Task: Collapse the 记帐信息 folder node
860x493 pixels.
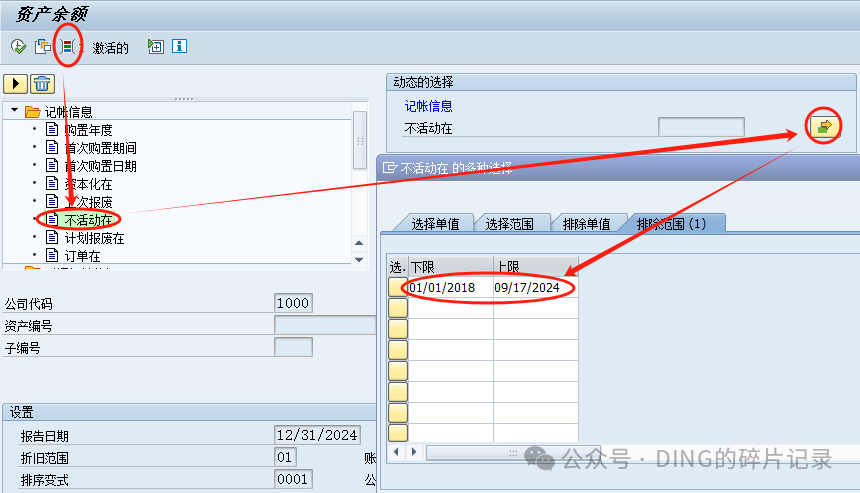Action: coord(15,110)
